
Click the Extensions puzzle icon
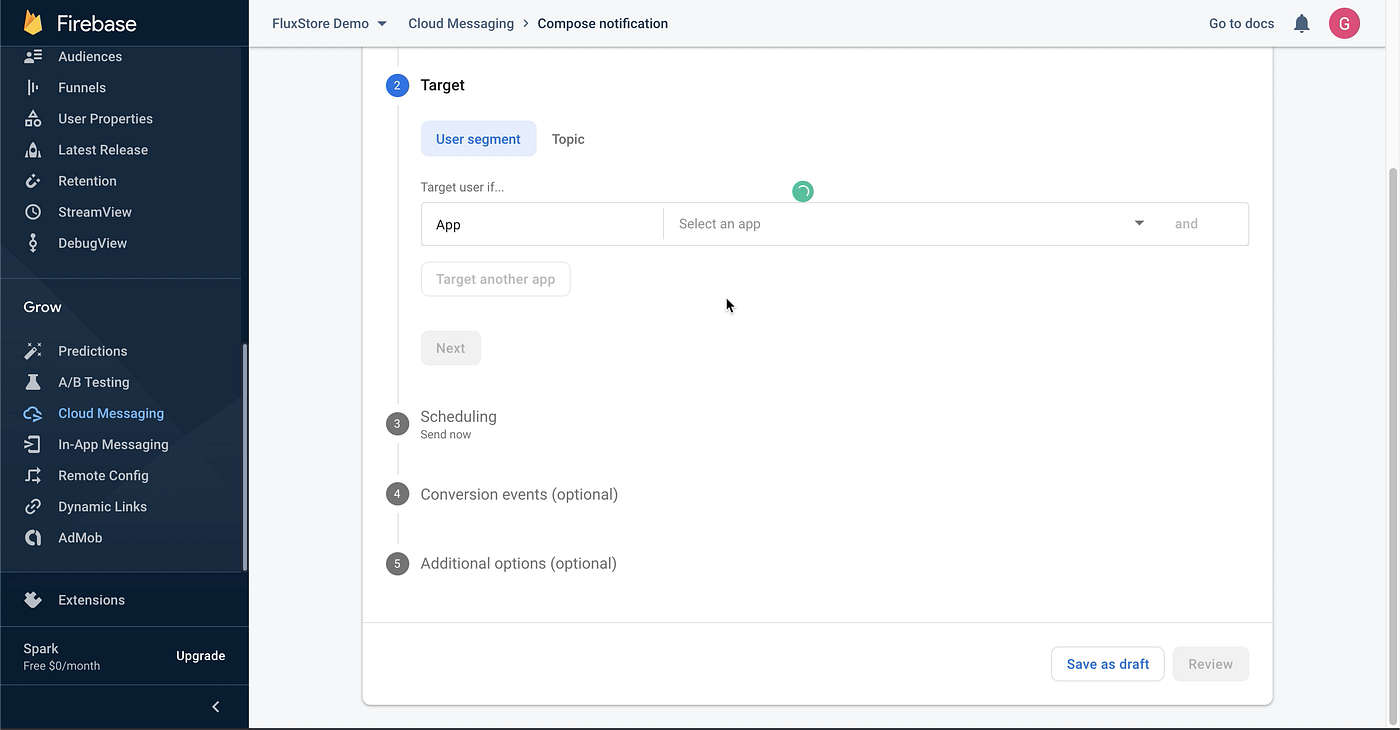click(33, 600)
